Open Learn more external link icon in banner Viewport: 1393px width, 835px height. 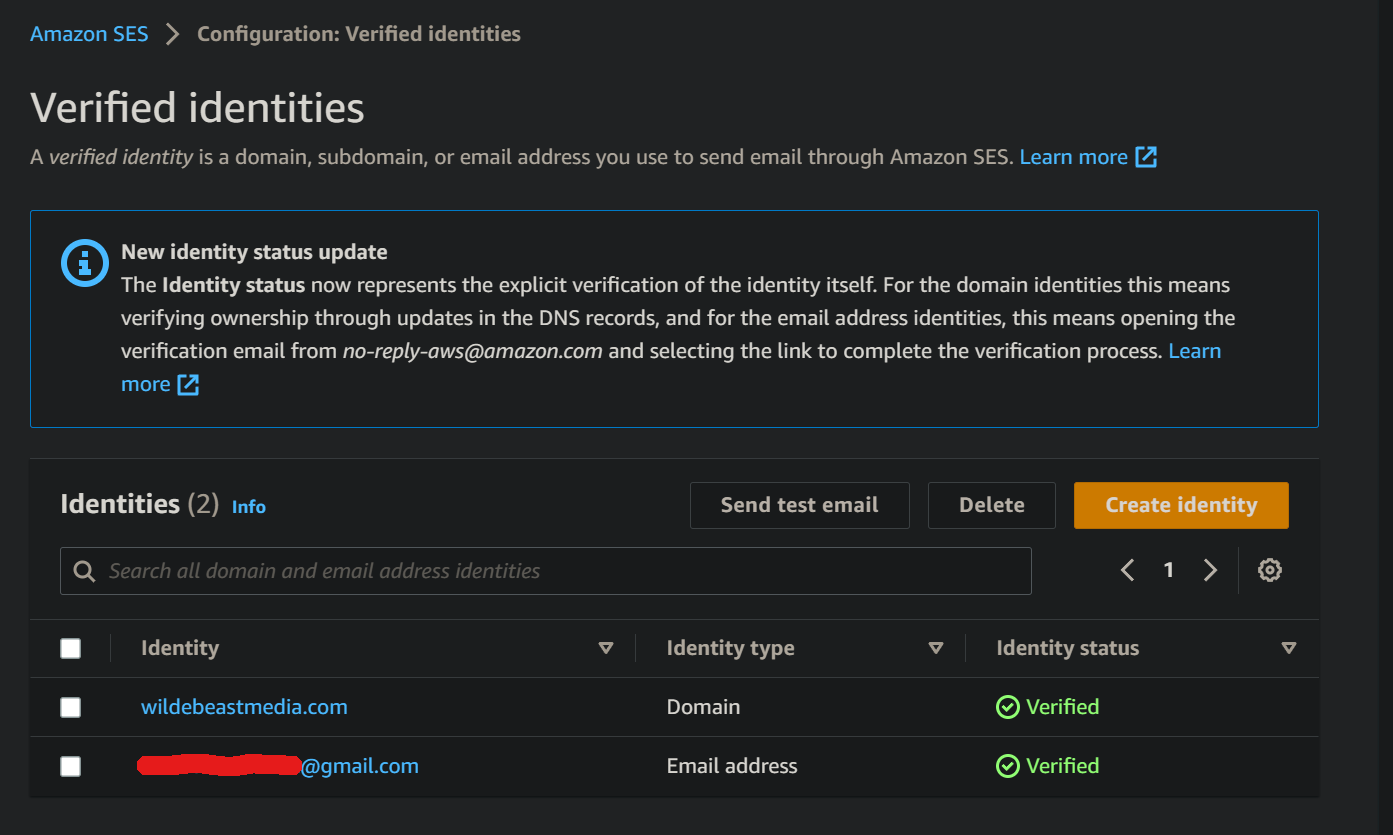point(191,384)
